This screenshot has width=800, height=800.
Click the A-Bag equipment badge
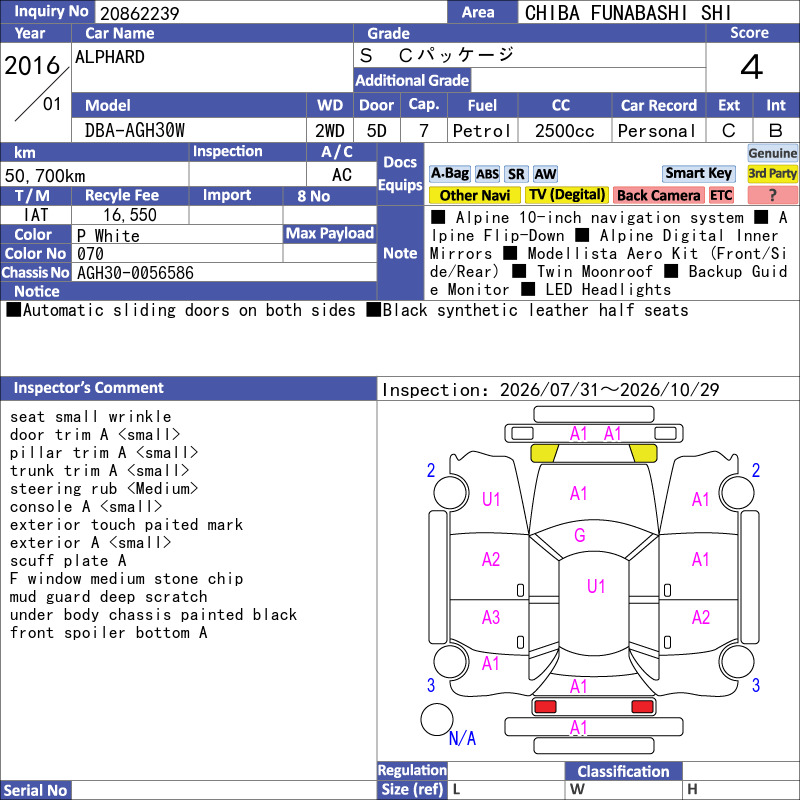click(449, 174)
